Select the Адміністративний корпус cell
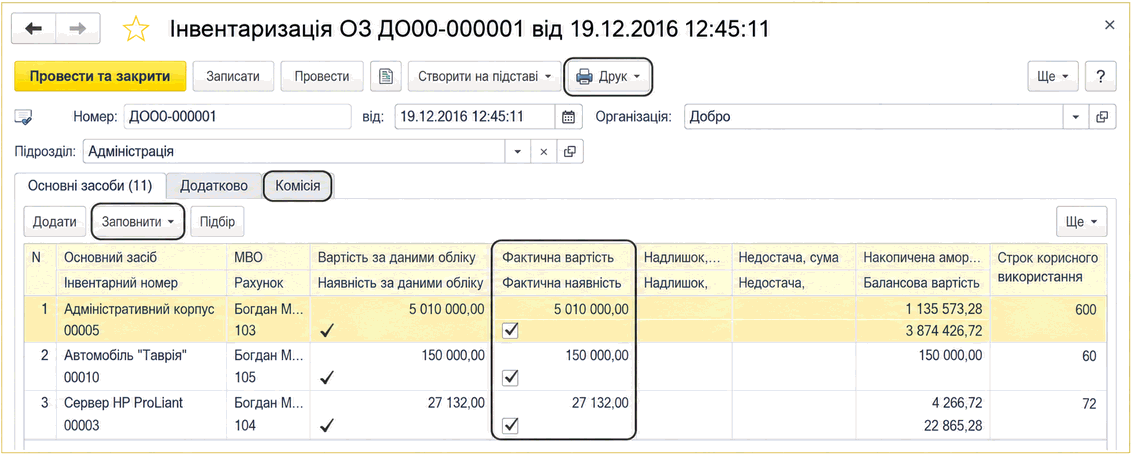Screen dimensions: 1132x456 pos(140,310)
